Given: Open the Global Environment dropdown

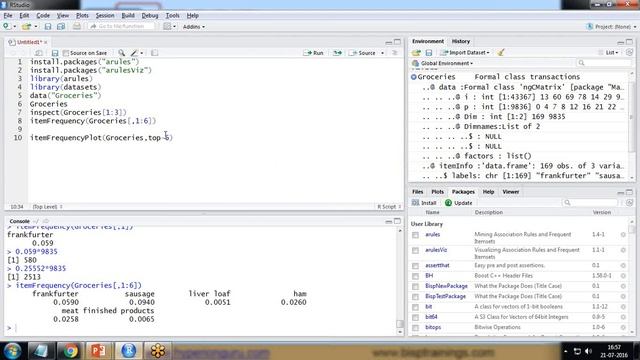Looking at the screenshot, I should pyautogui.click(x=442, y=63).
